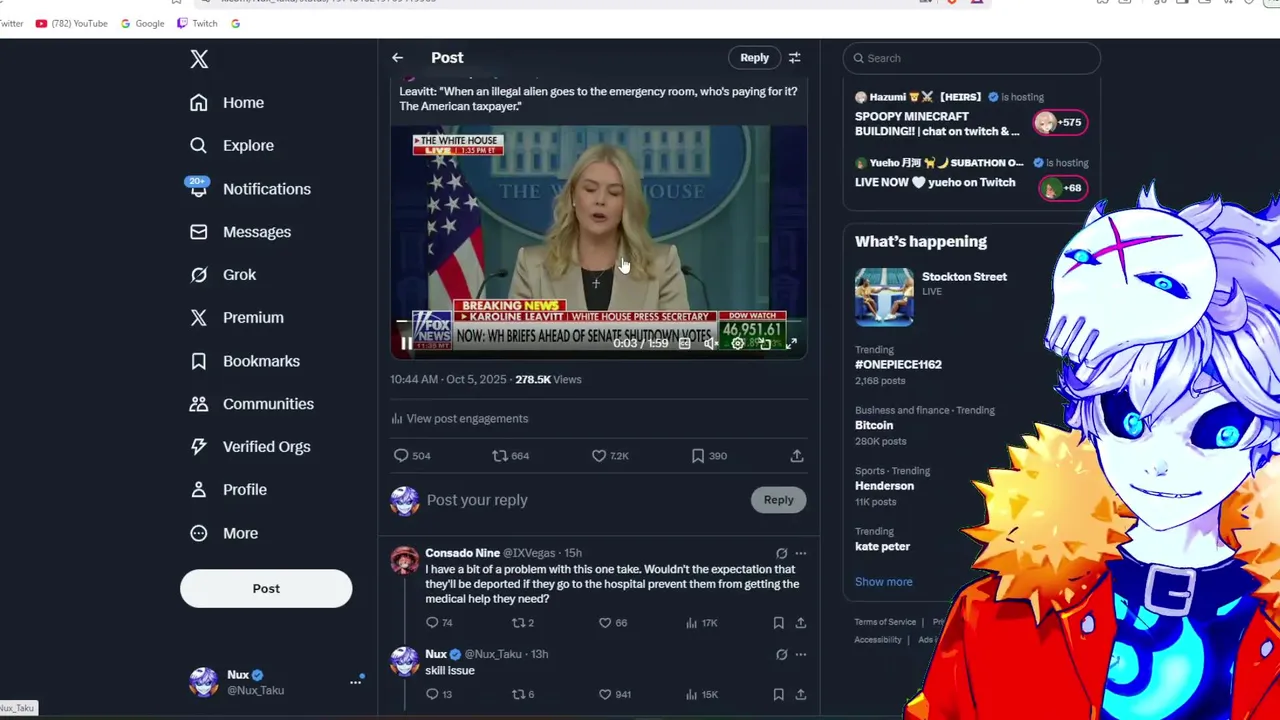Open the YouTube bookmark in browser bar

pyautogui.click(x=71, y=23)
